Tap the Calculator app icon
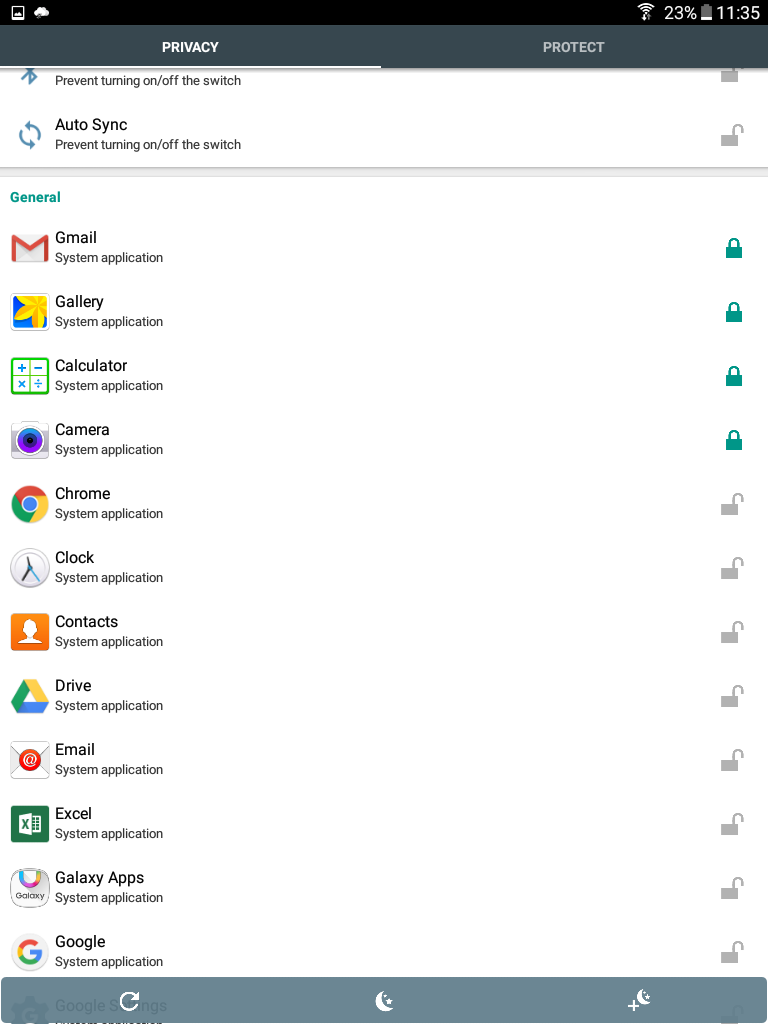Screen dimensions: 768x1024 30,376
